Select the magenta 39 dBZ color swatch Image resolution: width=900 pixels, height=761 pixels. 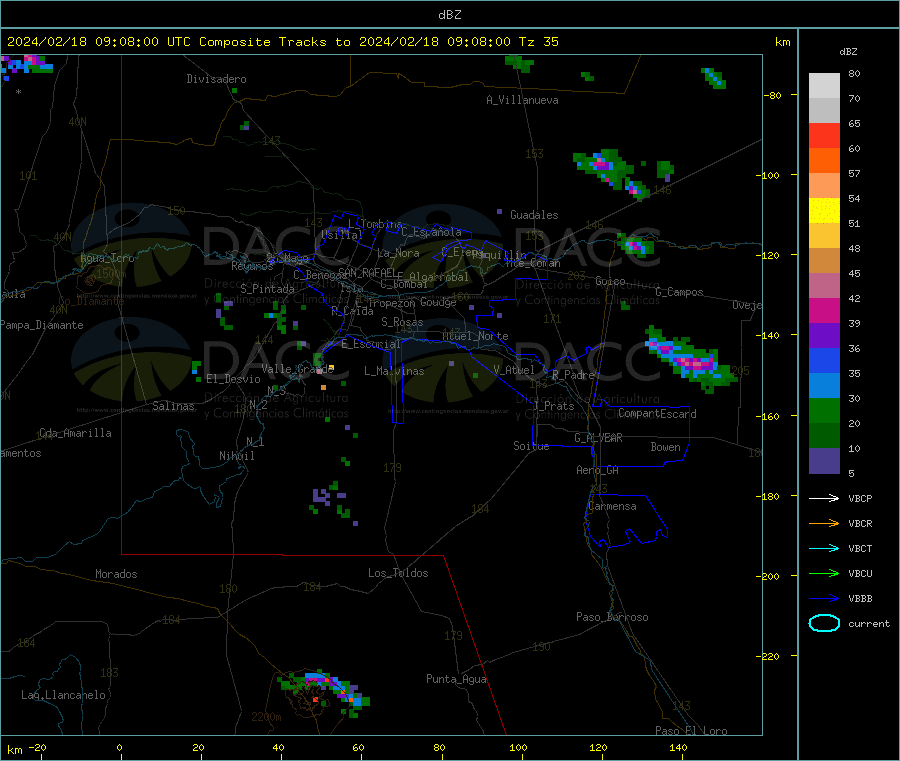point(824,310)
